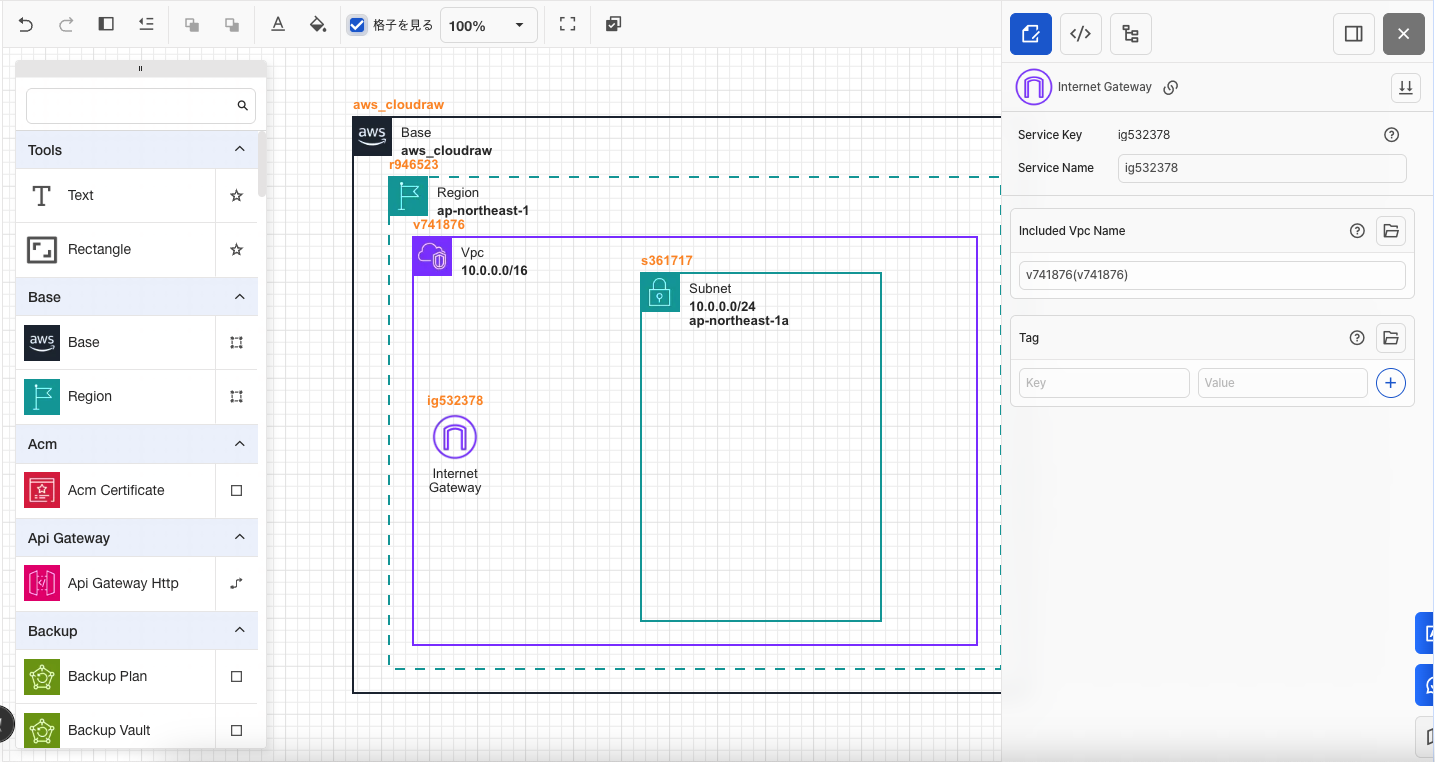Select the Text tool in palette
Screen dimensions: 1435x762
[x=116, y=195]
